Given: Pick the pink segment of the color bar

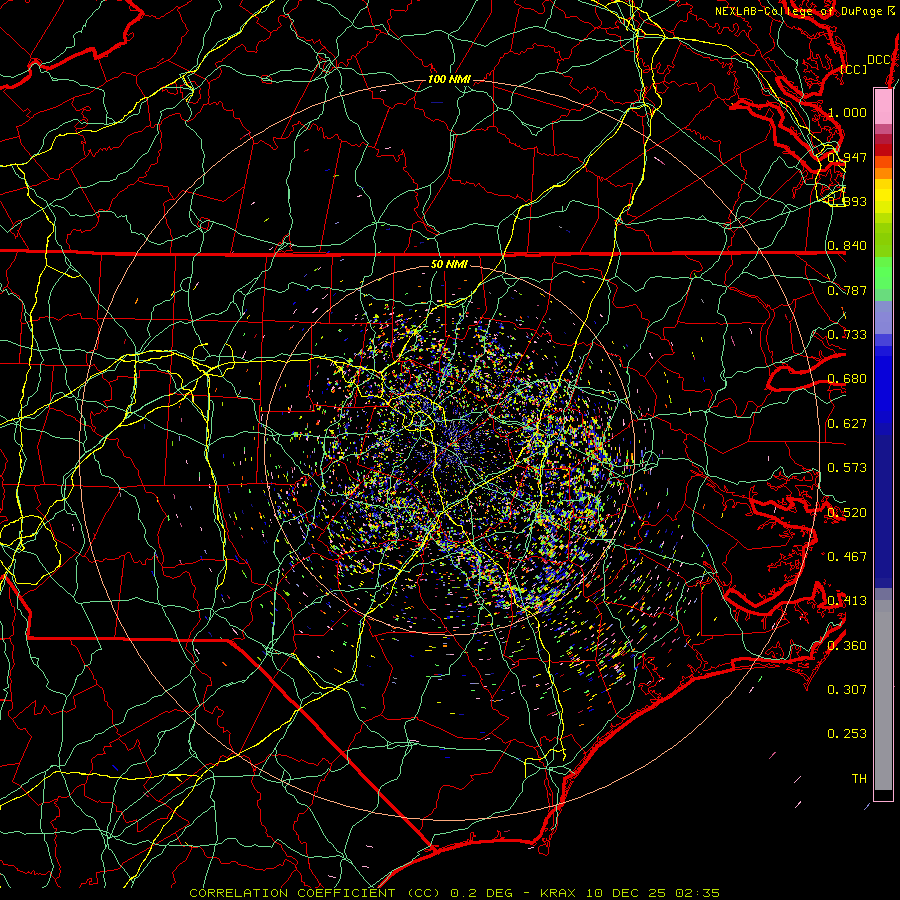Looking at the screenshot, I should coord(883,107).
